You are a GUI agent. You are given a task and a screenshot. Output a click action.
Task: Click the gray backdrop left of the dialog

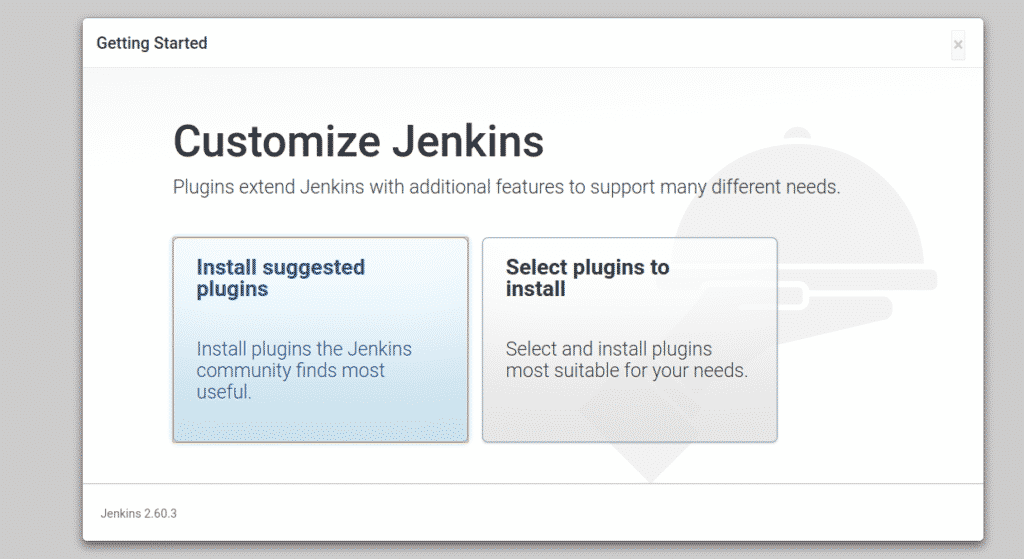pos(40,280)
